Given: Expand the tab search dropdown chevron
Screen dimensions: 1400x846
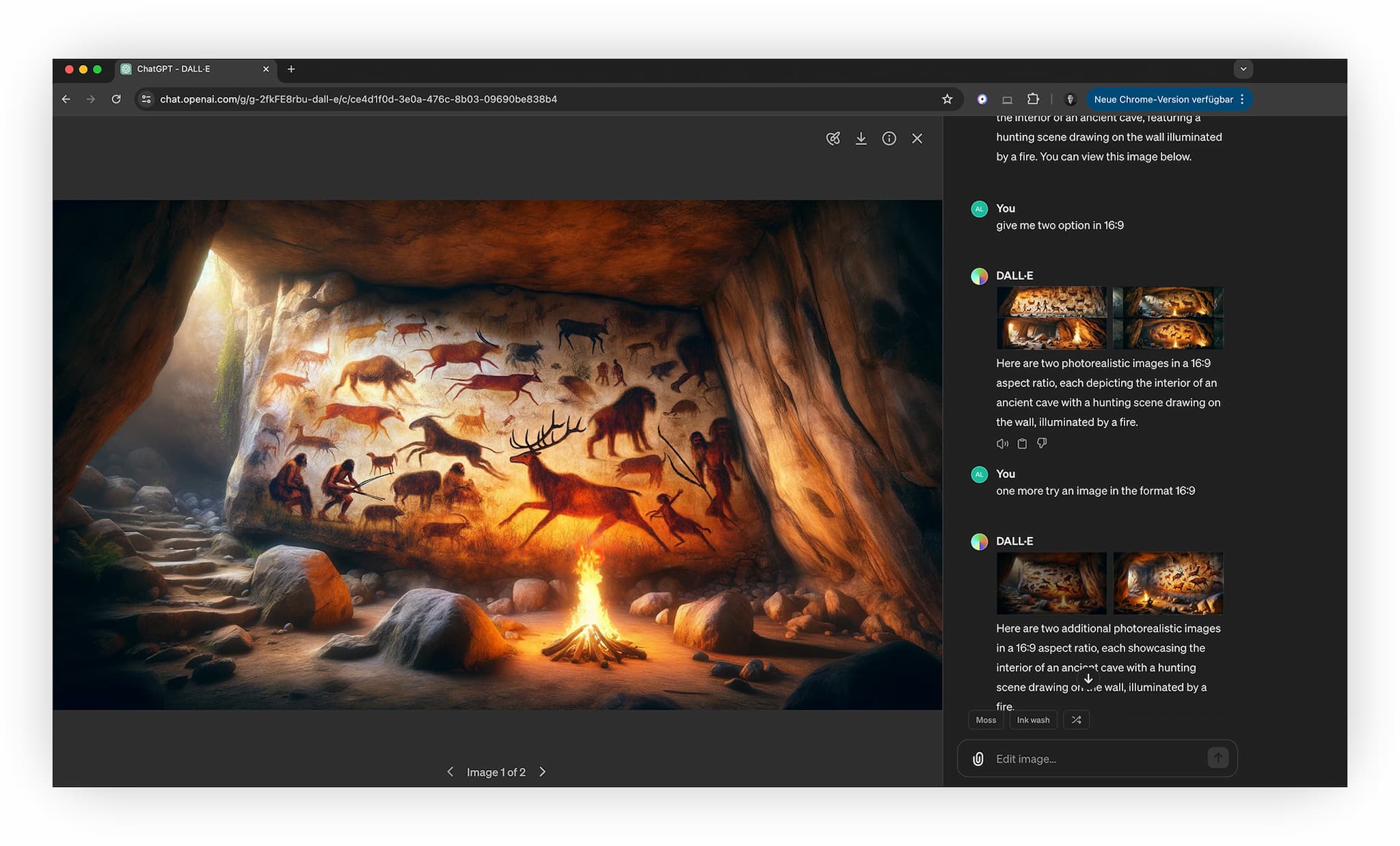Looking at the screenshot, I should 1243,69.
